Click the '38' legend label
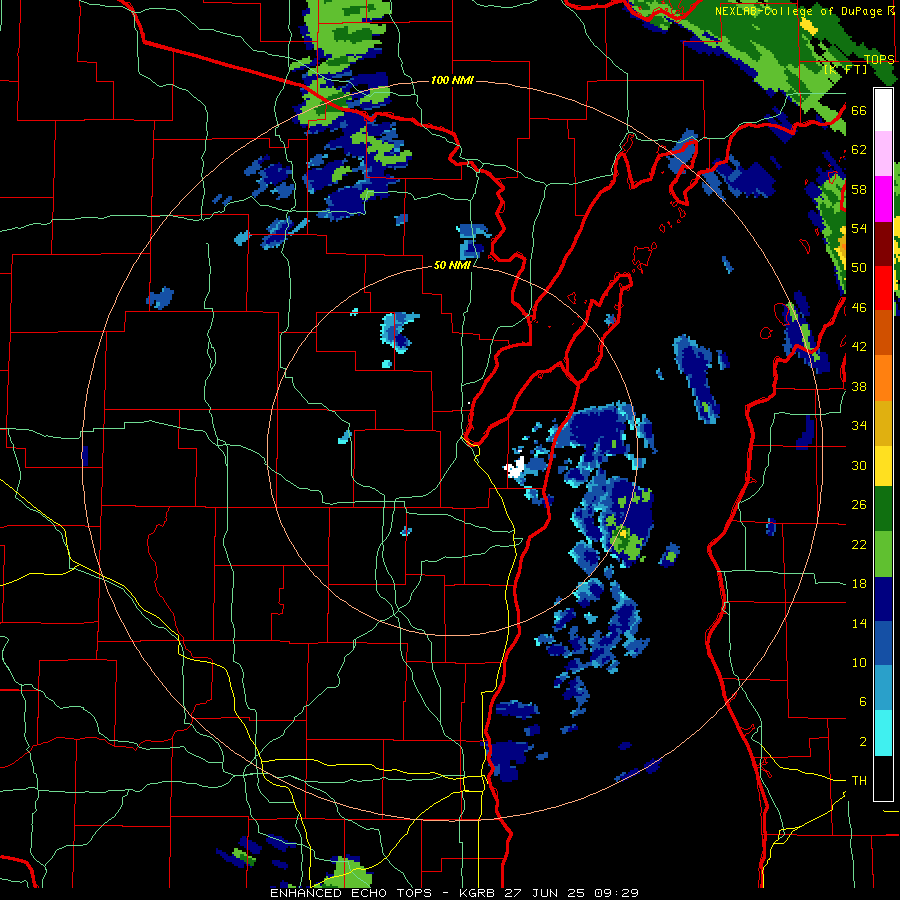The image size is (900, 900). (x=859, y=386)
